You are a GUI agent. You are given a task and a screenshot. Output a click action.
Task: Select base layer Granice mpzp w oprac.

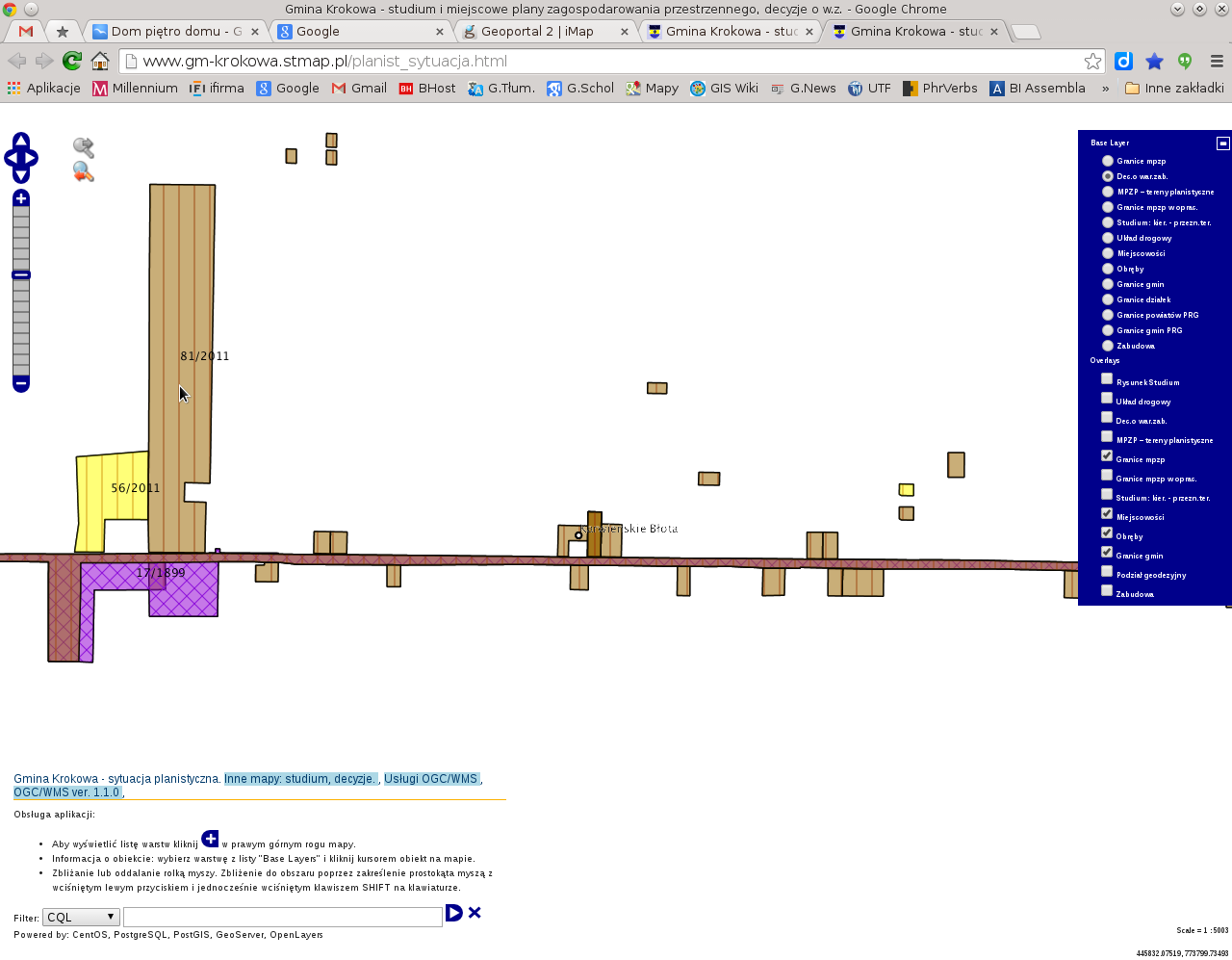coord(1108,207)
